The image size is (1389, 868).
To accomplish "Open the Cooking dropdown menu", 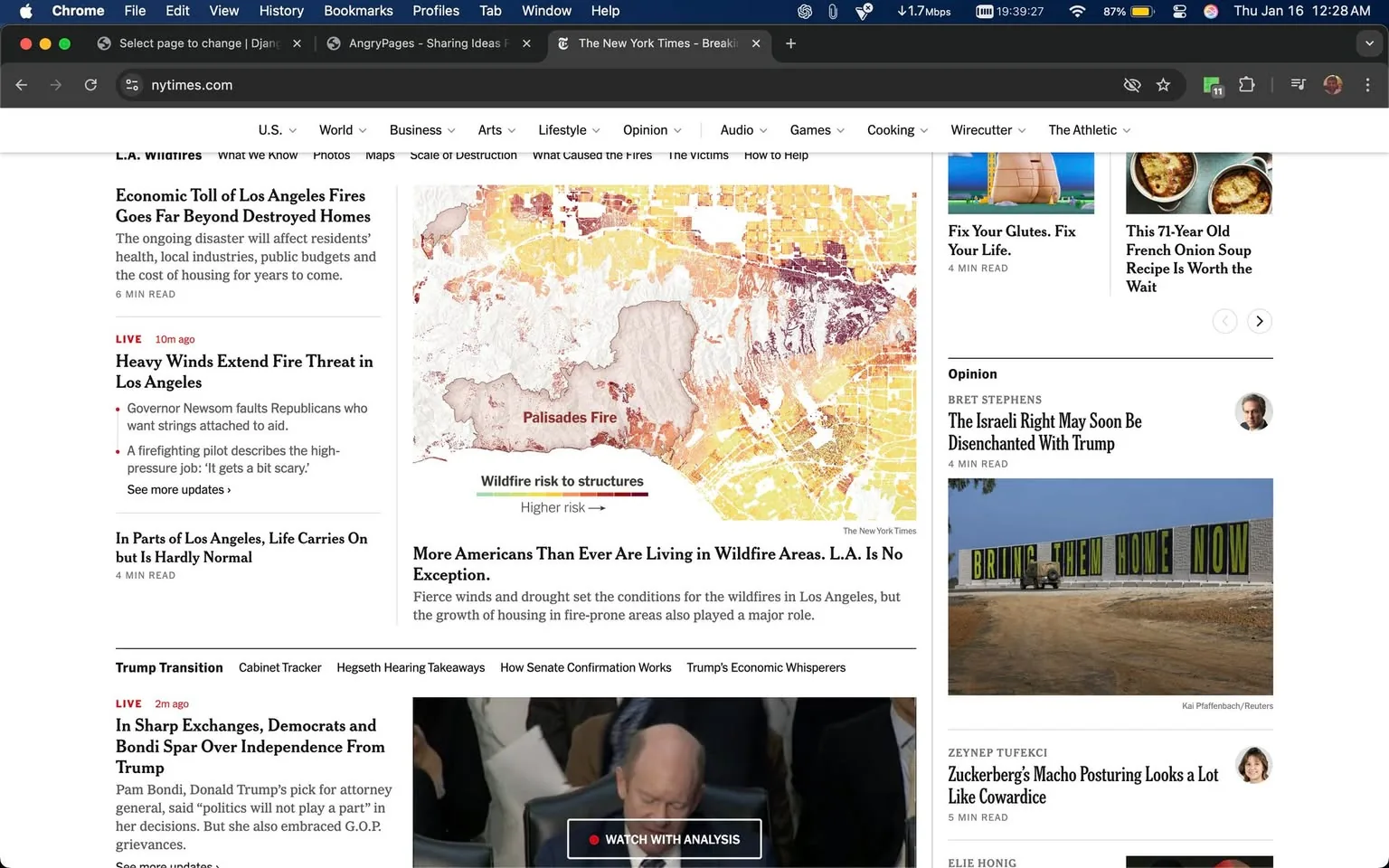I will (x=896, y=129).
